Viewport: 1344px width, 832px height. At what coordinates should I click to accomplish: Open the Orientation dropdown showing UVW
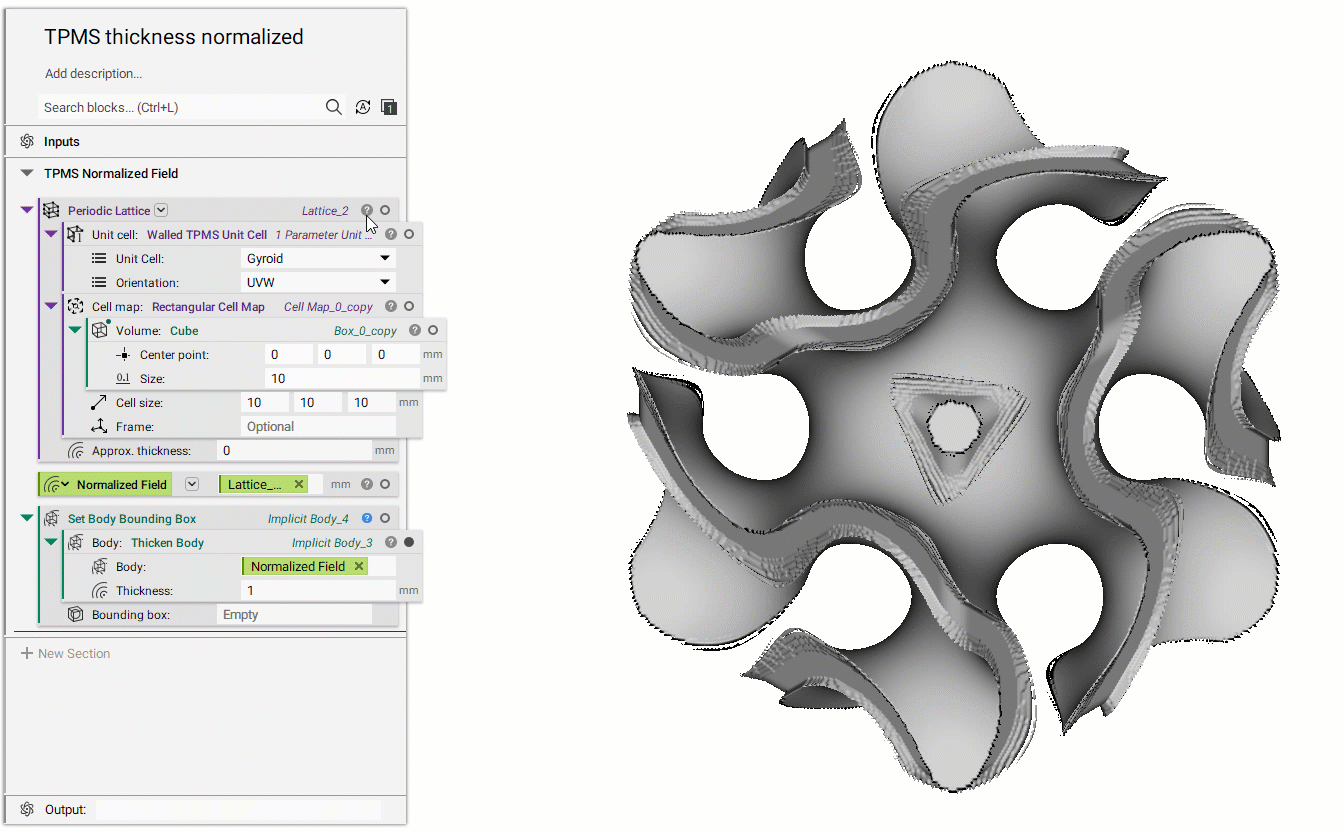pos(318,281)
